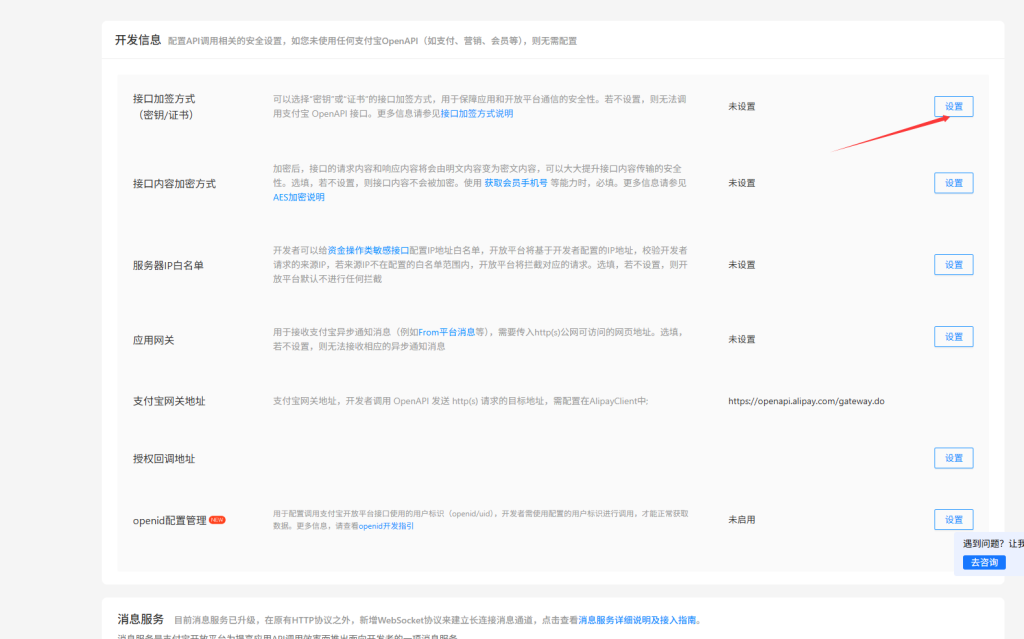Open 设置 for openid配置管理
Viewport: 1024px width, 639px height.
coord(953,520)
